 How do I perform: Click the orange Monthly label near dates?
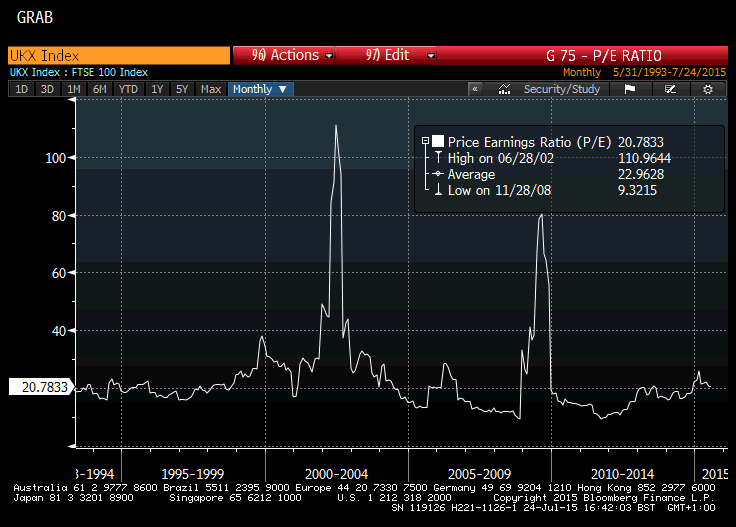582,72
